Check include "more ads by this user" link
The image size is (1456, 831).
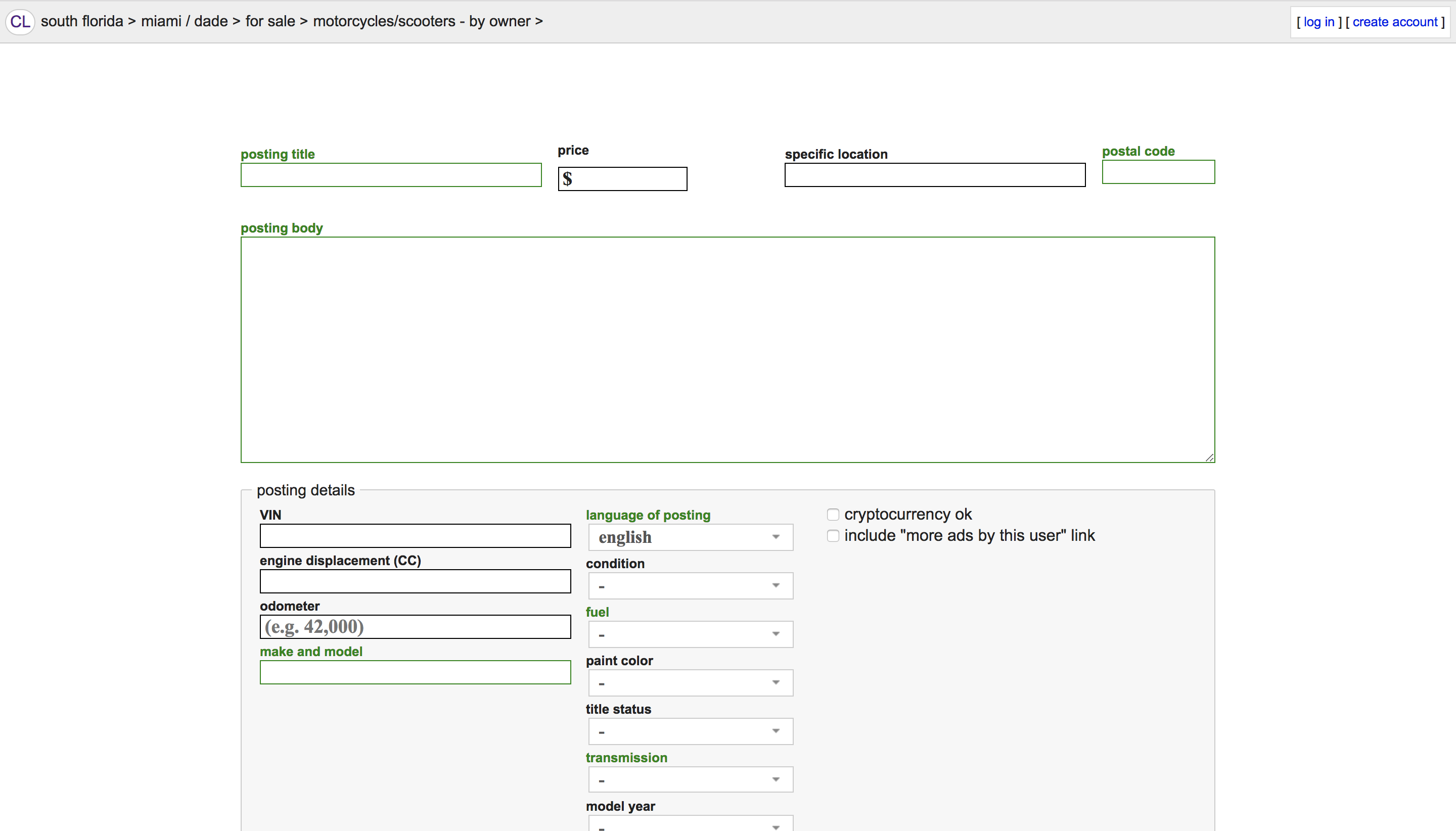(x=833, y=536)
